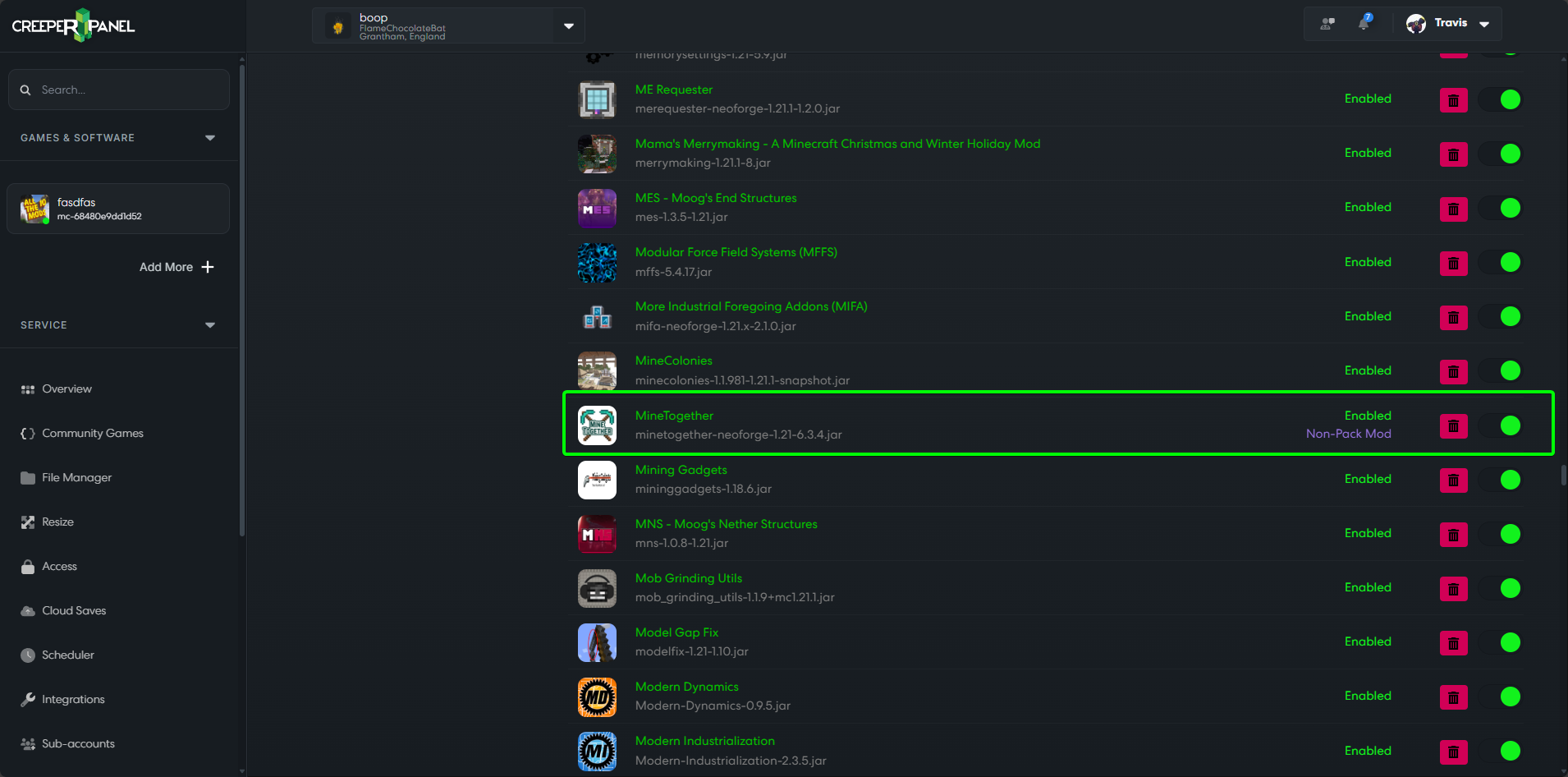Click the mod list scrollbar thumb
The height and width of the screenshot is (777, 1568).
(x=1563, y=476)
